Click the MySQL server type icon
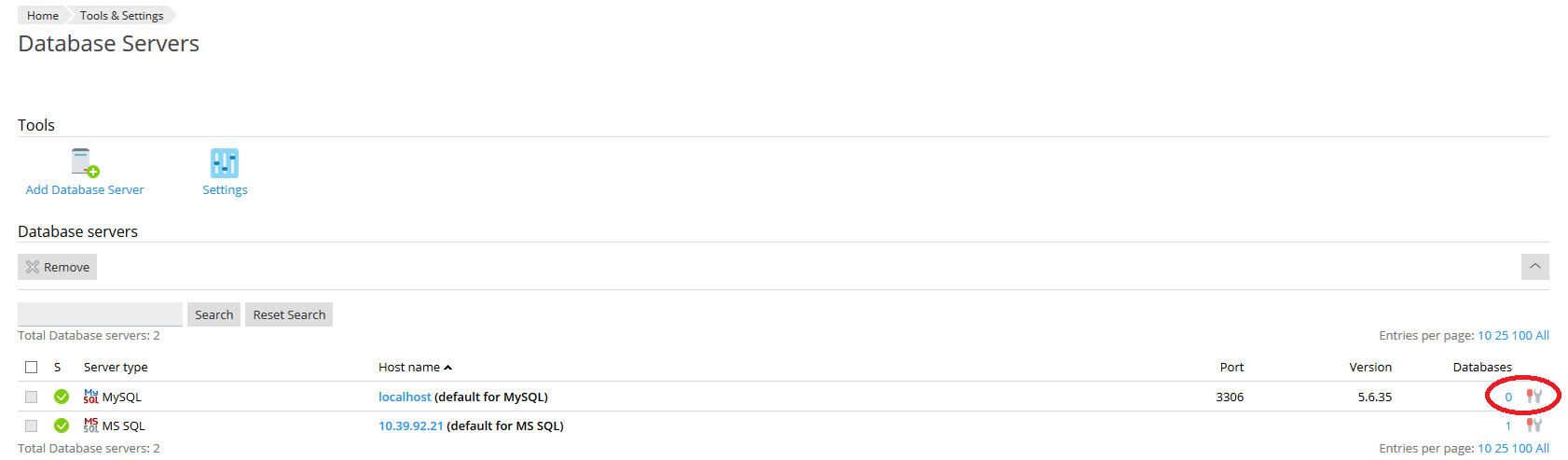This screenshot has width=1568, height=460. (x=90, y=397)
